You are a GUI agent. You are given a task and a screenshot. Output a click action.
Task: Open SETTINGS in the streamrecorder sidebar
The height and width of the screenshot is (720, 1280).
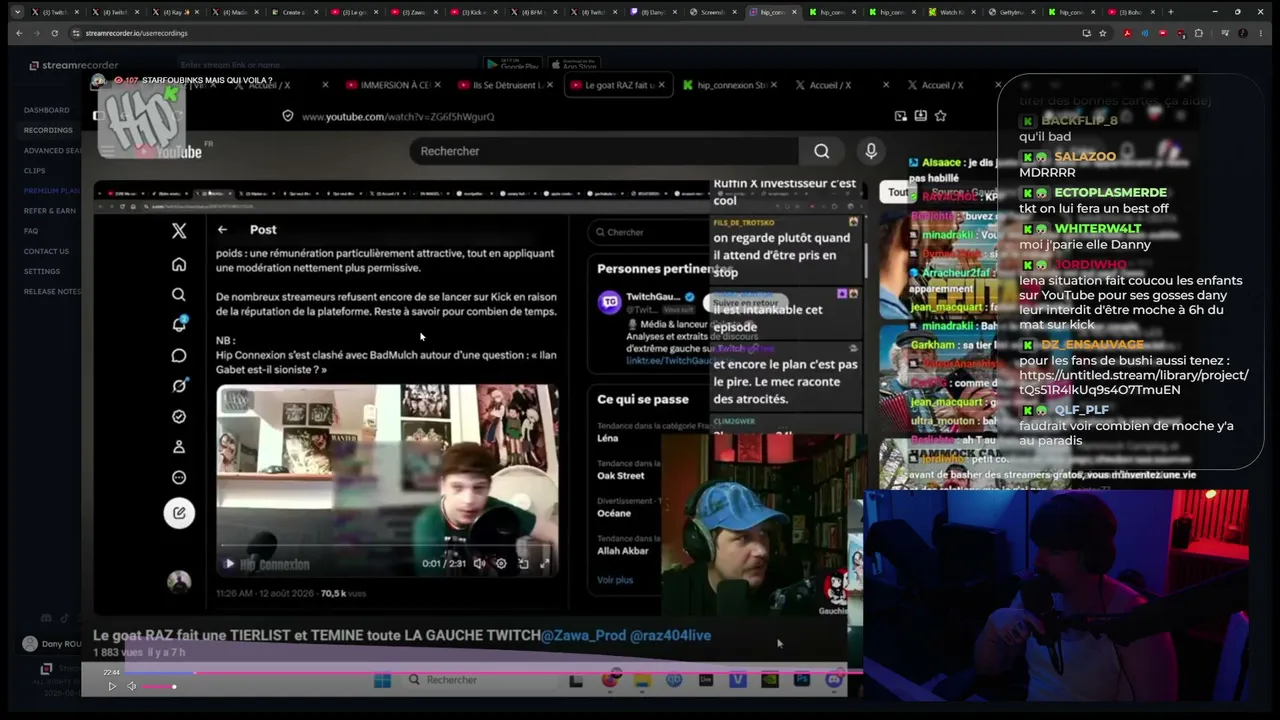(x=42, y=271)
